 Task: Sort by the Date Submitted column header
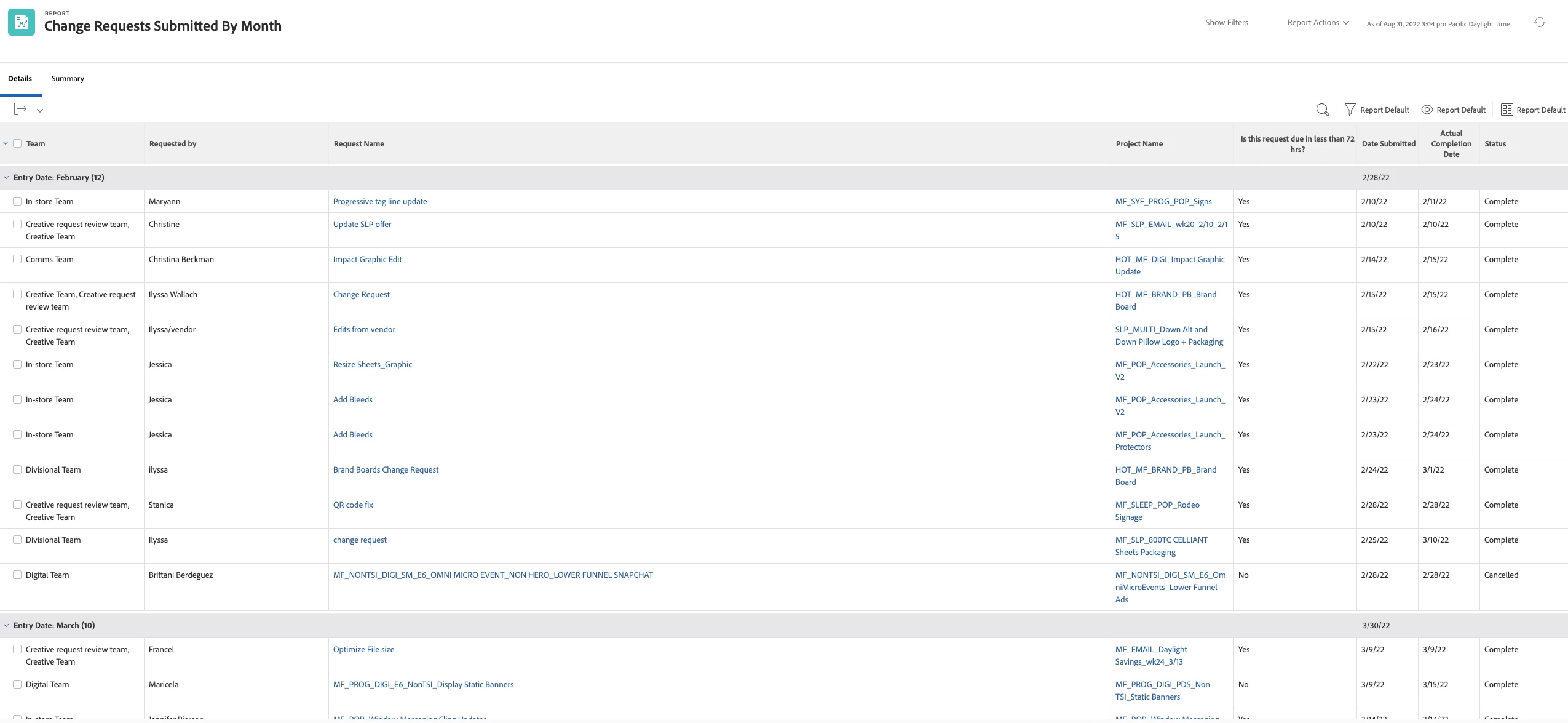[x=1388, y=144]
